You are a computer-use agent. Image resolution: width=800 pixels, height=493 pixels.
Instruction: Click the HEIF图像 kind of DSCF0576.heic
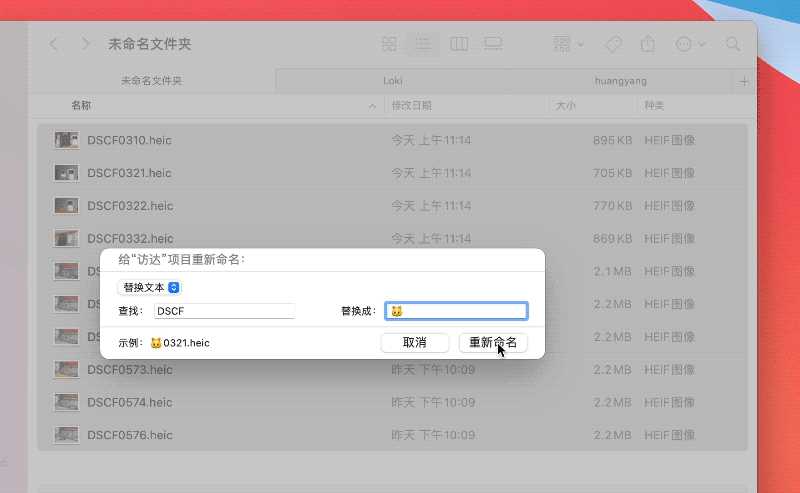coord(669,435)
